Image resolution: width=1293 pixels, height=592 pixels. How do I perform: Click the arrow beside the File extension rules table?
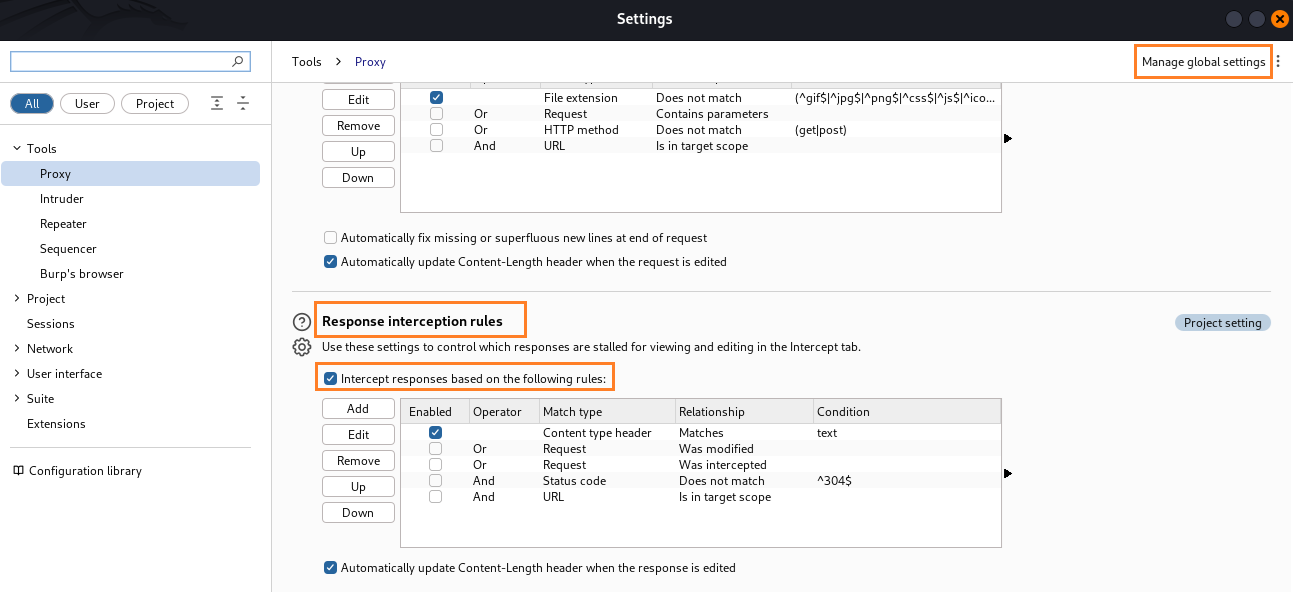pyautogui.click(x=1008, y=138)
